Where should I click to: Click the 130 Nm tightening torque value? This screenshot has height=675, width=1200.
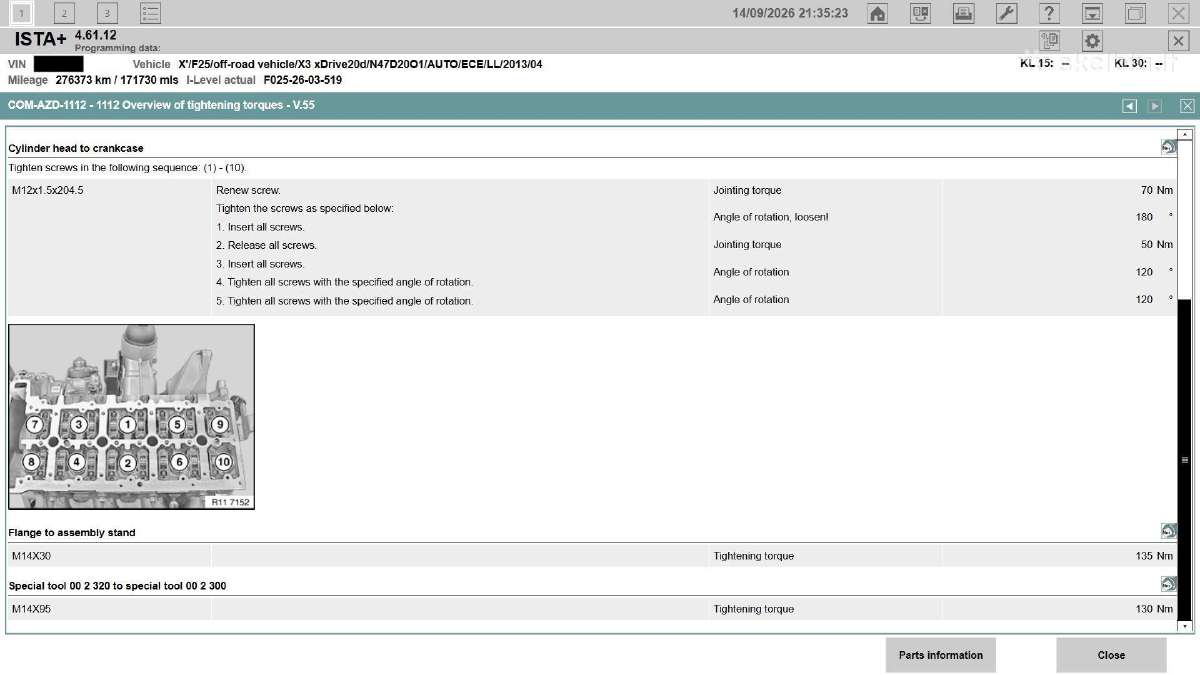pos(1154,609)
